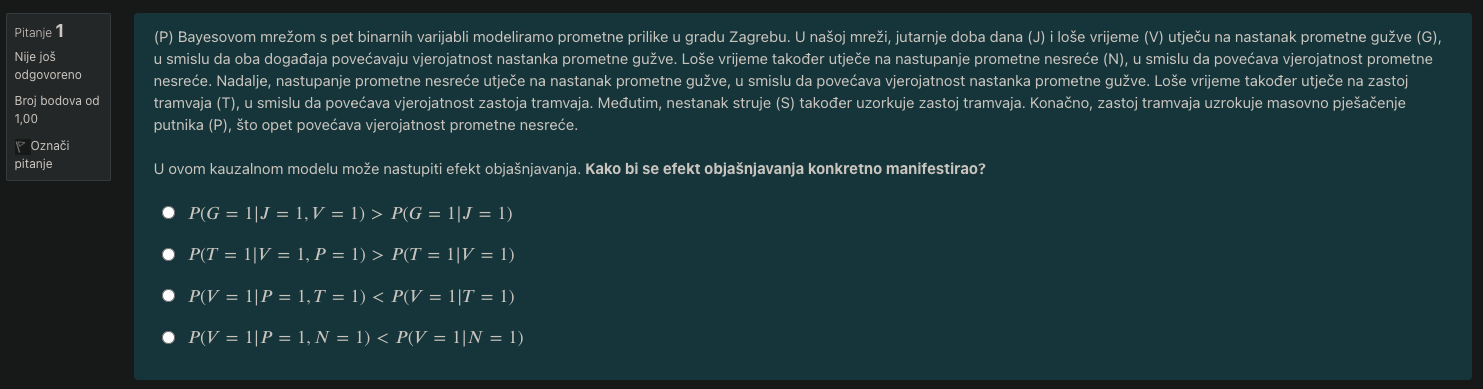Click the Pitanje 1 heading
This screenshot has height=389, width=1483.
[40, 31]
